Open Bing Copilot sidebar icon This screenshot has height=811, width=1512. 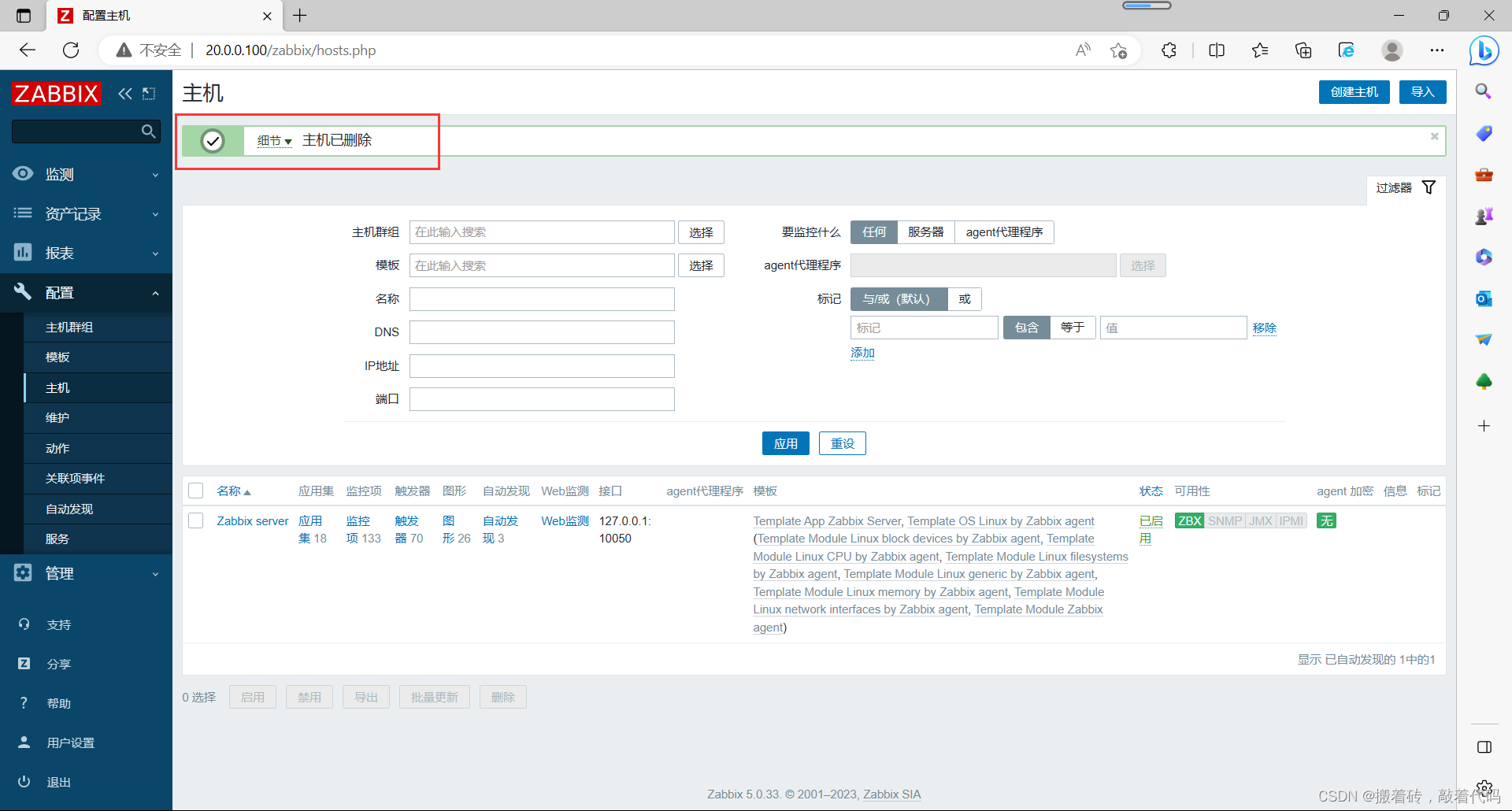coord(1484,51)
